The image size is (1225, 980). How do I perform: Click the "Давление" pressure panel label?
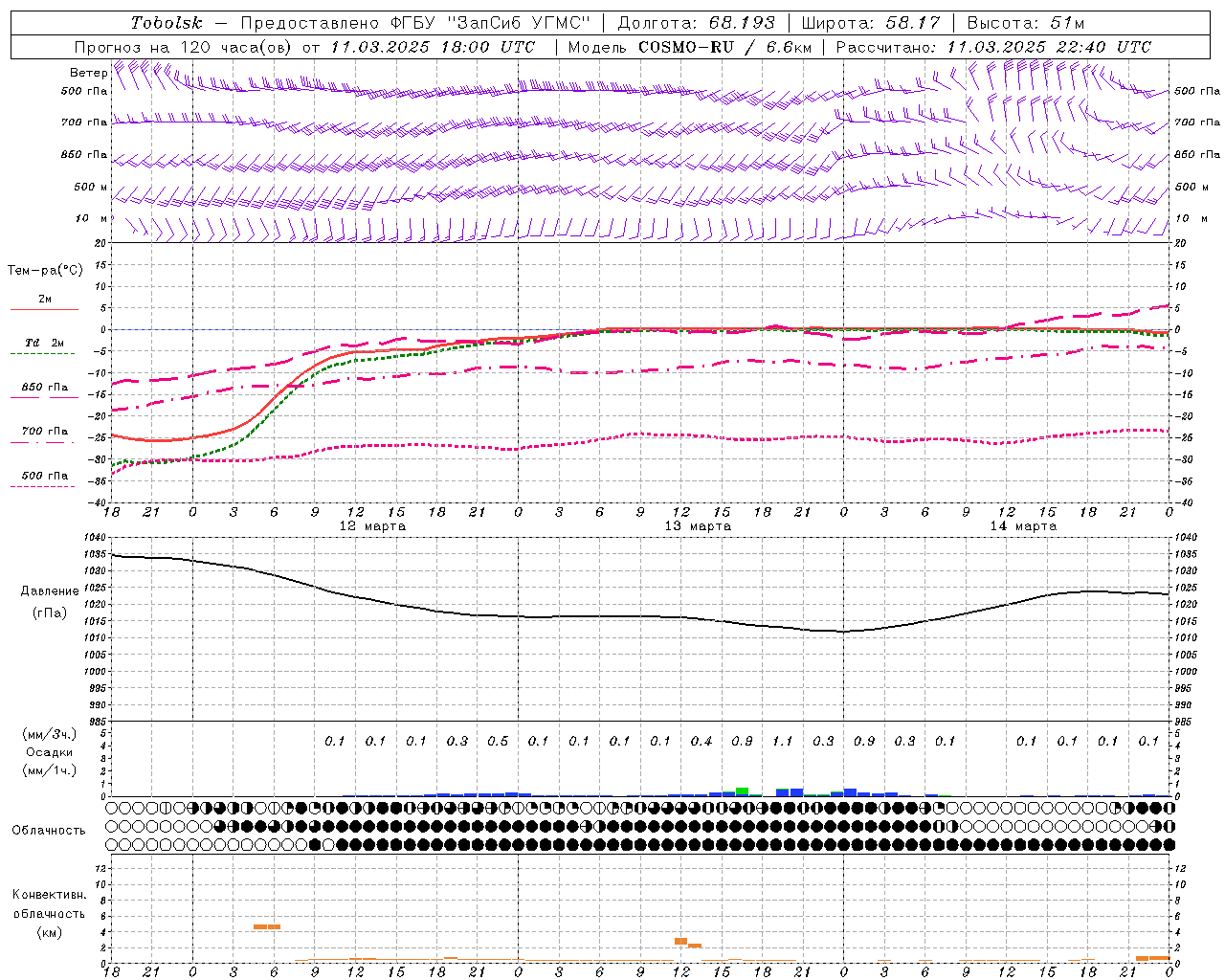[x=50, y=591]
